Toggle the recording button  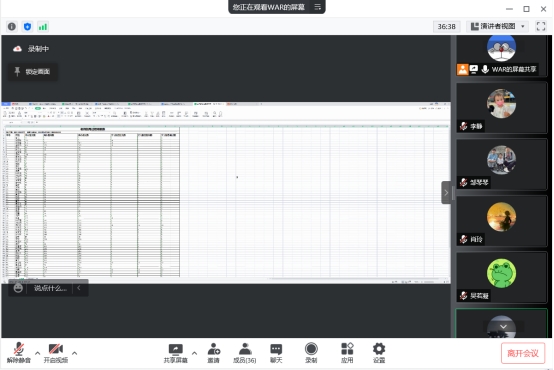(x=311, y=353)
